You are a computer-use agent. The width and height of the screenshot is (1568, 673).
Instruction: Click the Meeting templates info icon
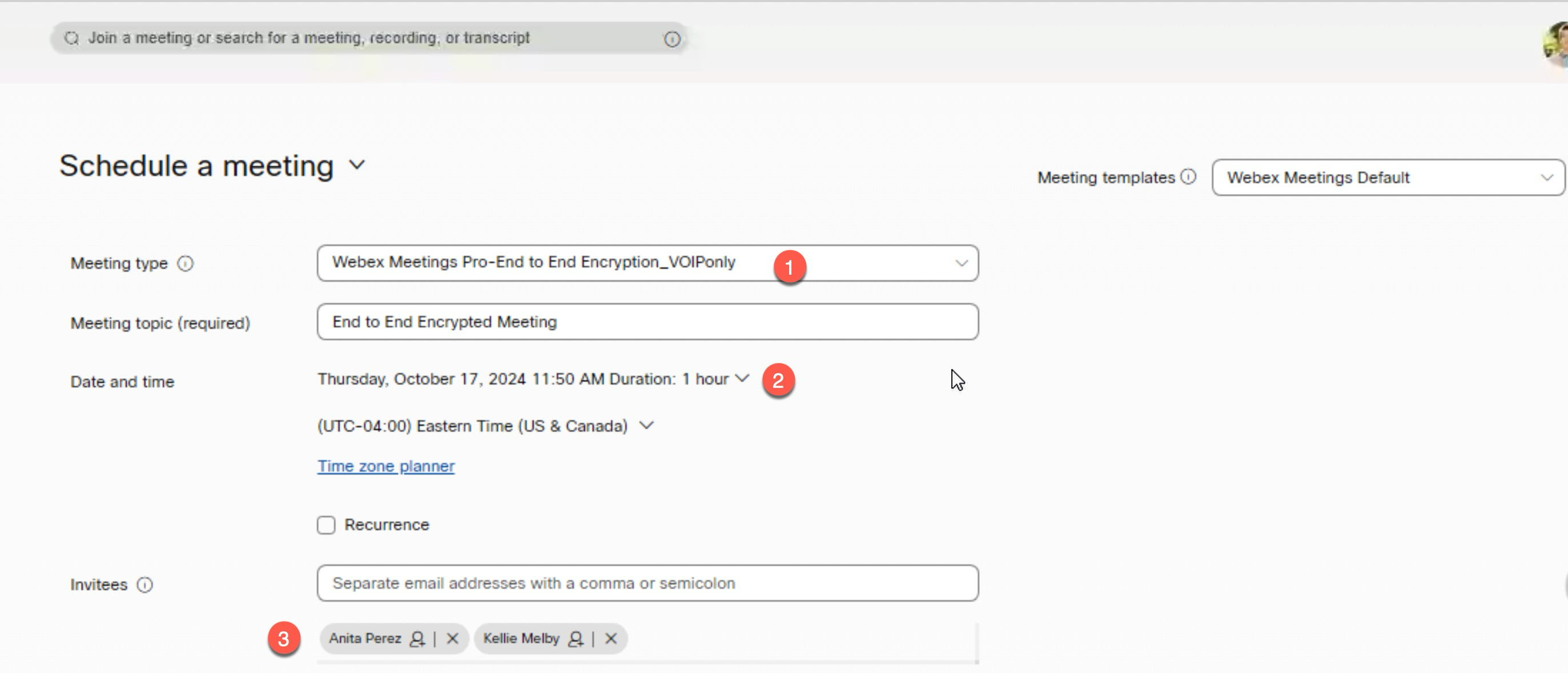[x=1188, y=177]
